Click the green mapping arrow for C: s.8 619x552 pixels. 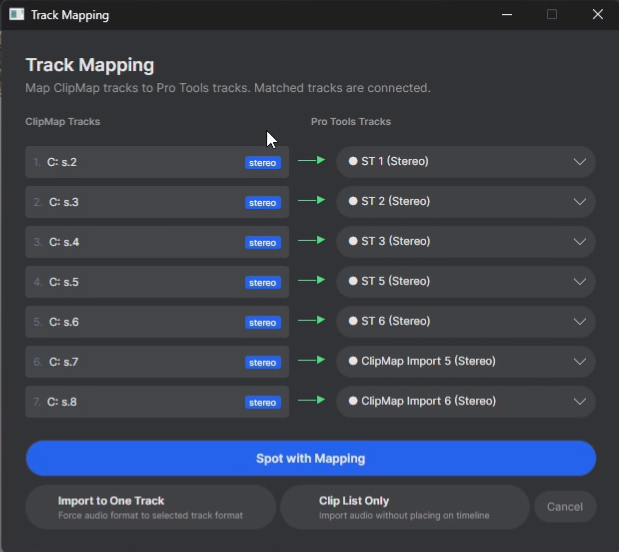(x=311, y=400)
